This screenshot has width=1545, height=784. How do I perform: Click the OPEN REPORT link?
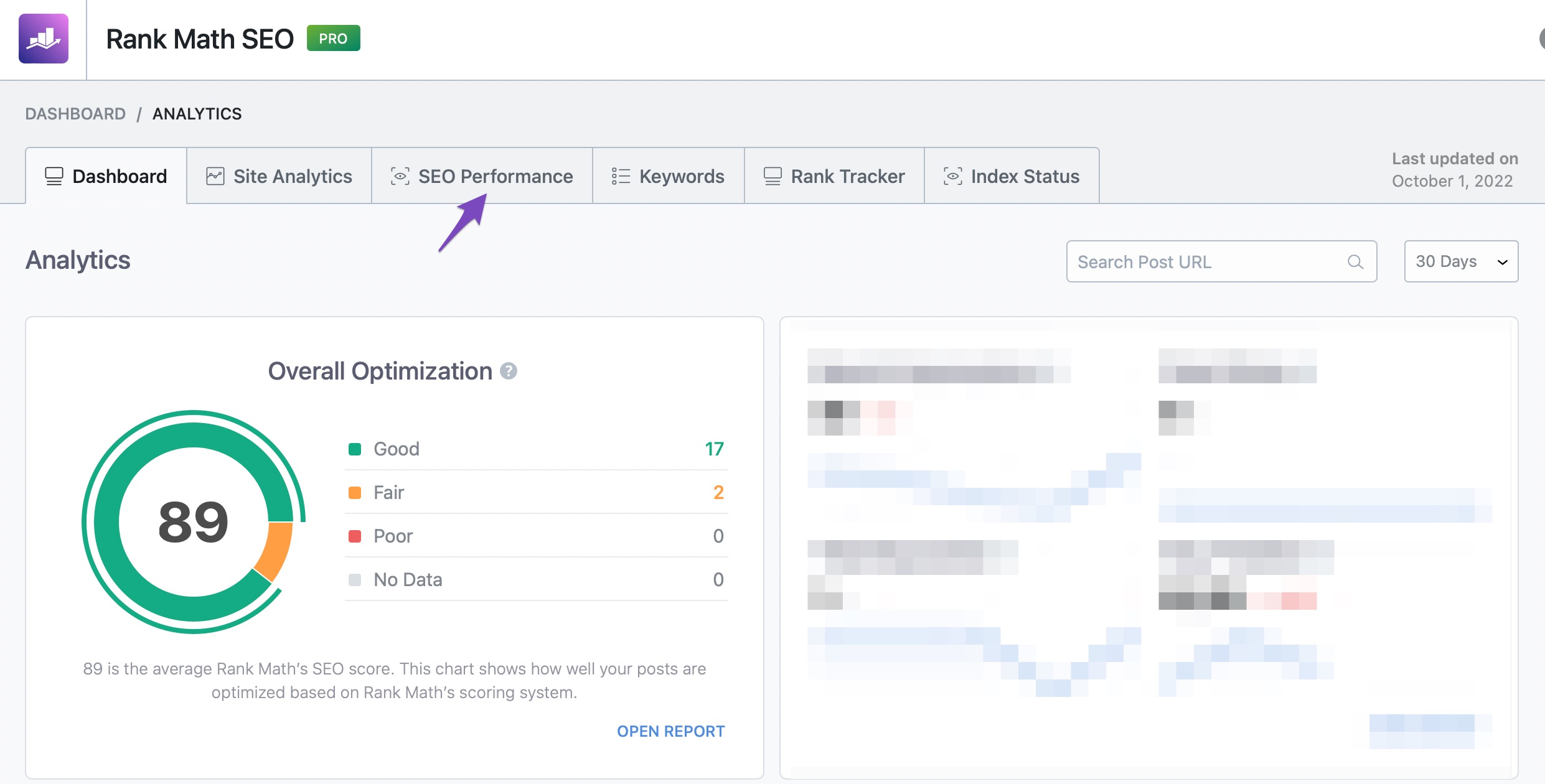click(x=670, y=731)
